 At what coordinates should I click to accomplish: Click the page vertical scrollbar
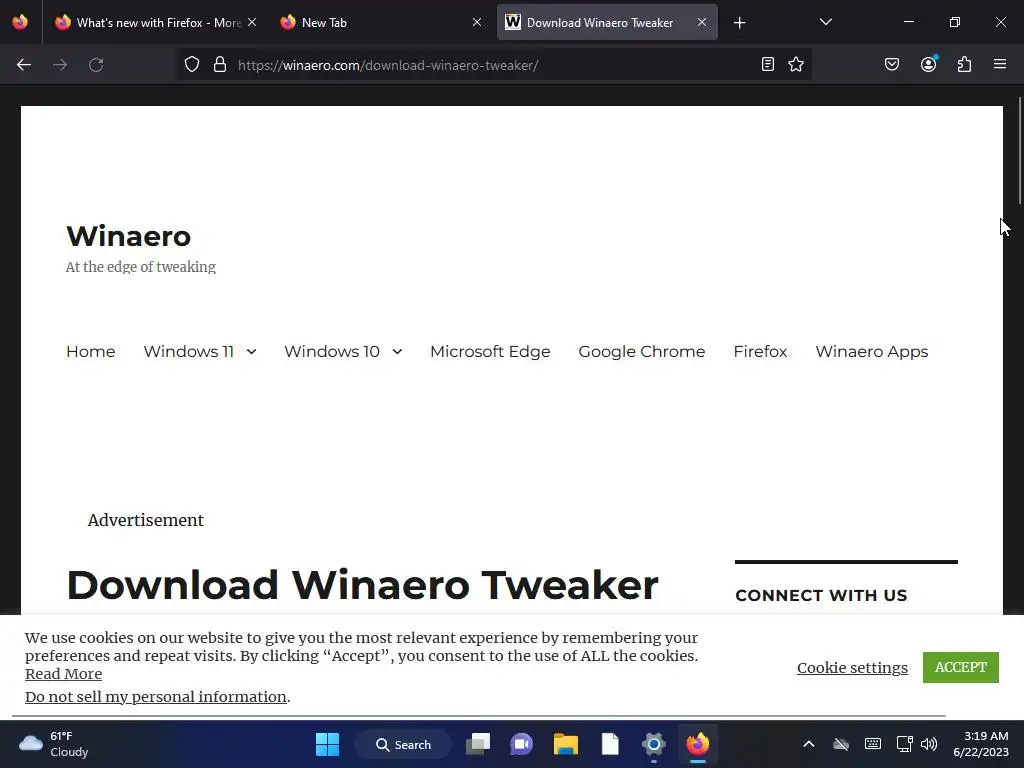coord(1019,150)
